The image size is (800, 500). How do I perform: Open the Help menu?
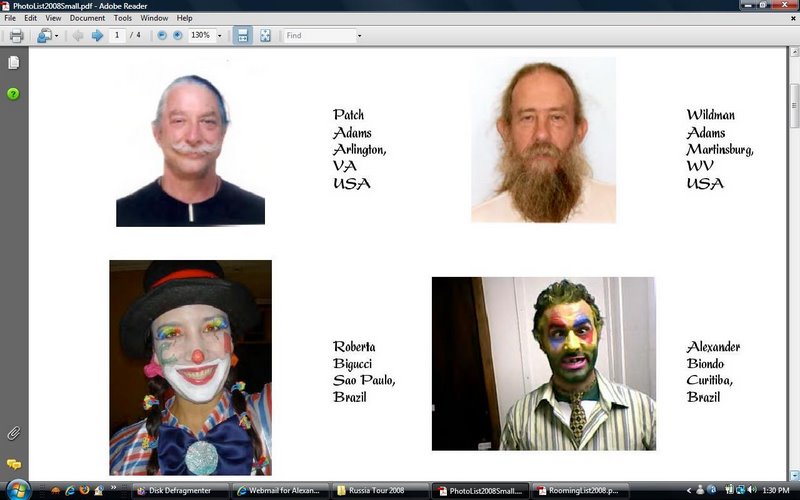(x=184, y=18)
